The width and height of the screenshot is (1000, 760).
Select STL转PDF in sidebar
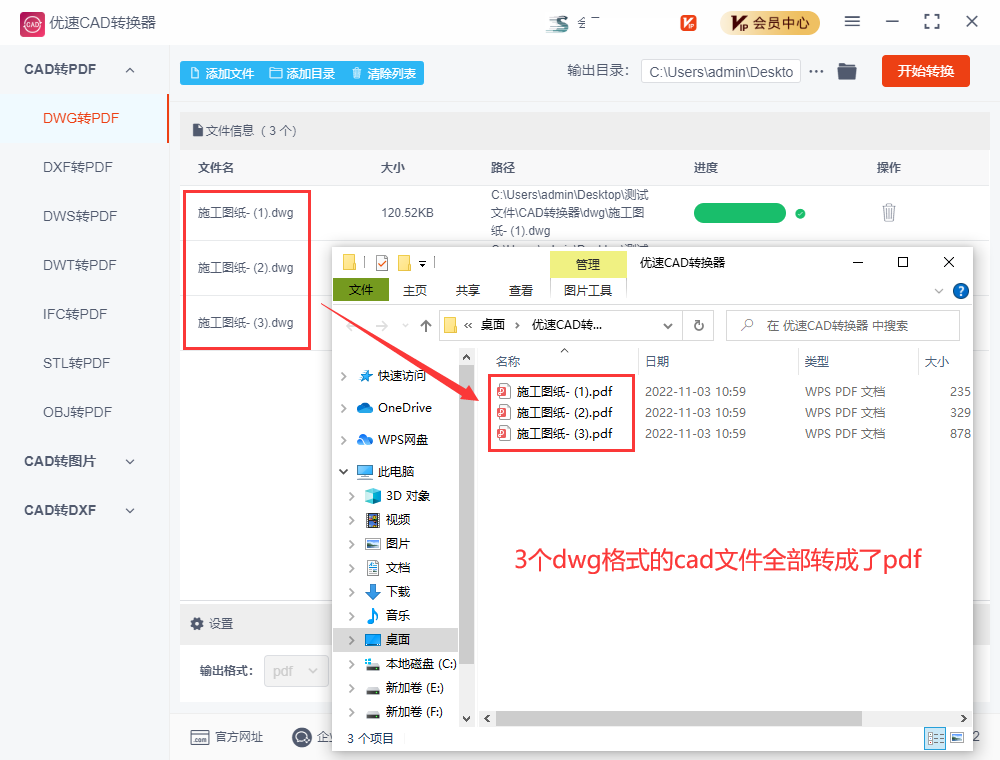pos(77,363)
